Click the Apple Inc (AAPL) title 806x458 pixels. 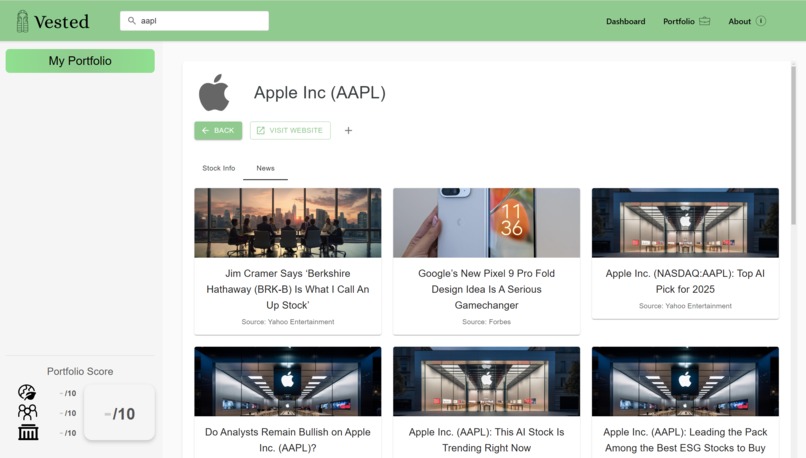coord(320,93)
